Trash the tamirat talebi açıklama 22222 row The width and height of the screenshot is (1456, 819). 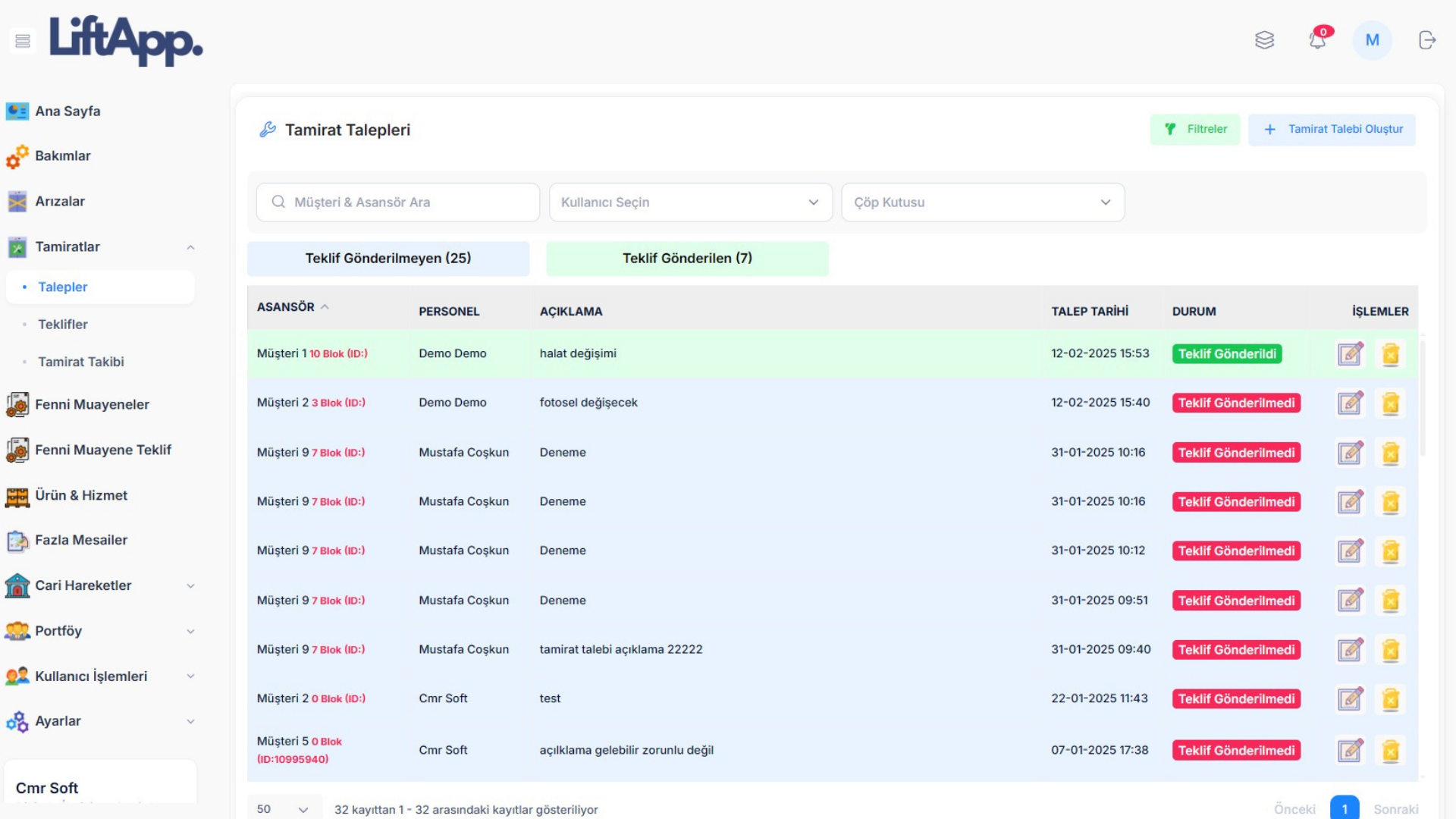[x=1390, y=650]
